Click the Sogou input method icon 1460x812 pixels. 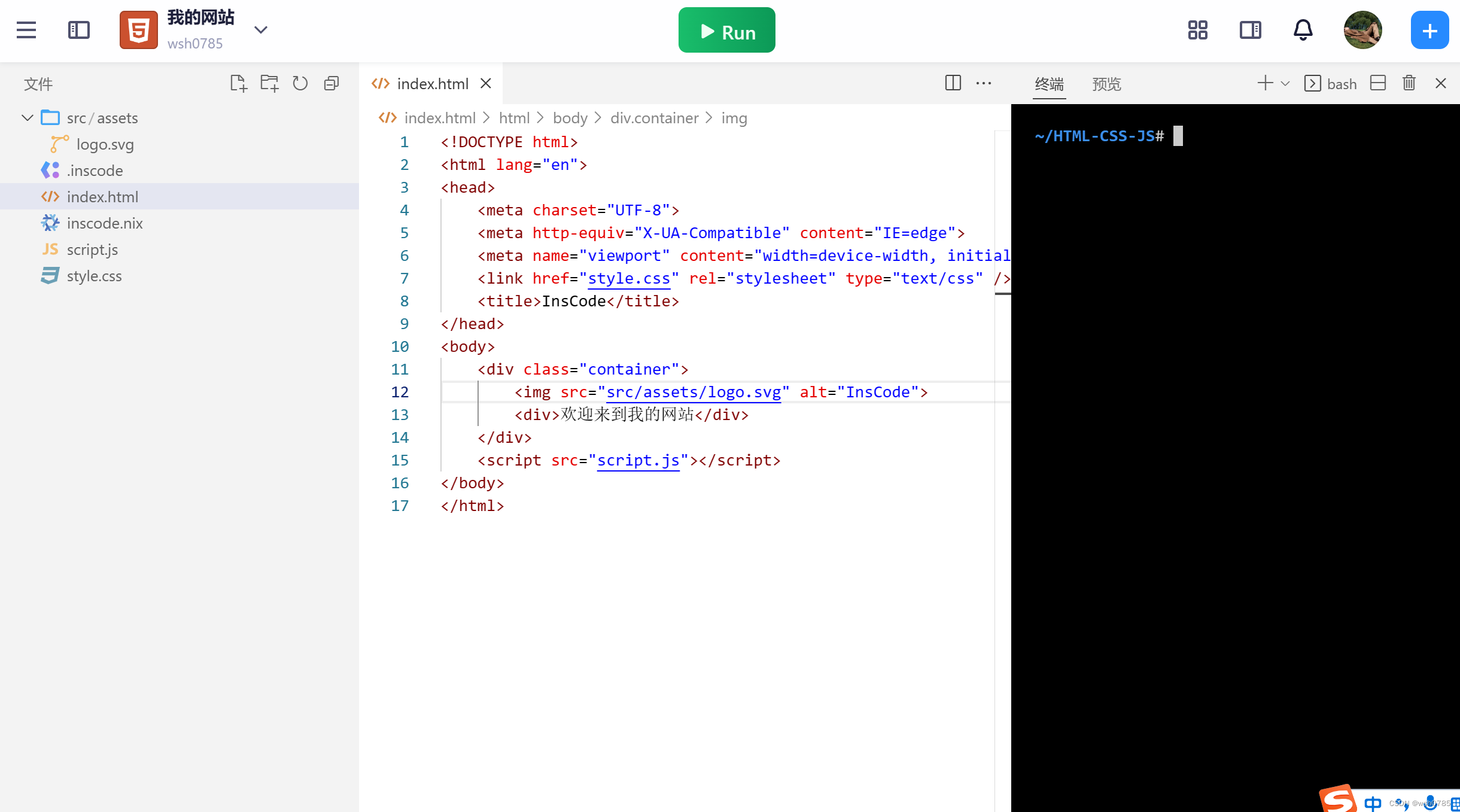(x=1339, y=798)
